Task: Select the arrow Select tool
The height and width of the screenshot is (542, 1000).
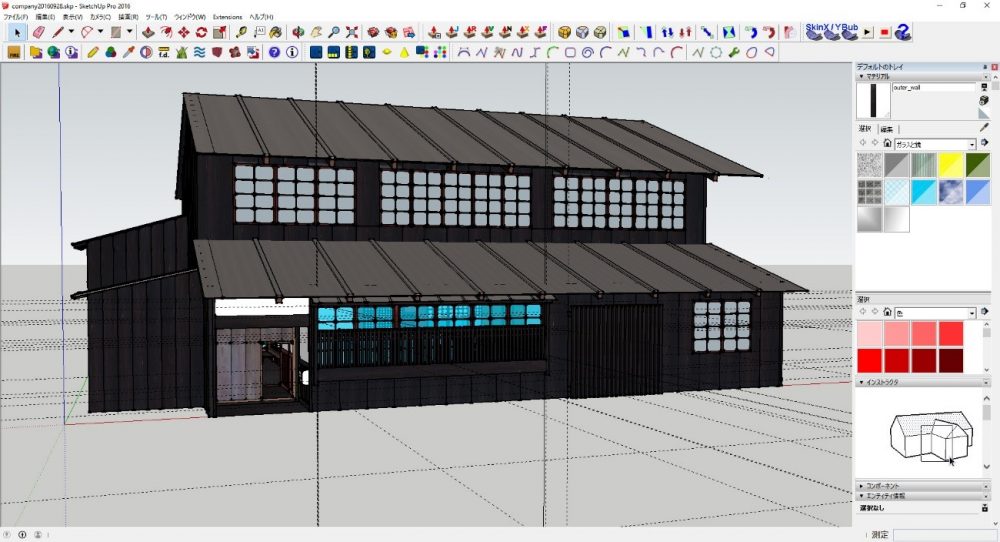Action: point(17,32)
